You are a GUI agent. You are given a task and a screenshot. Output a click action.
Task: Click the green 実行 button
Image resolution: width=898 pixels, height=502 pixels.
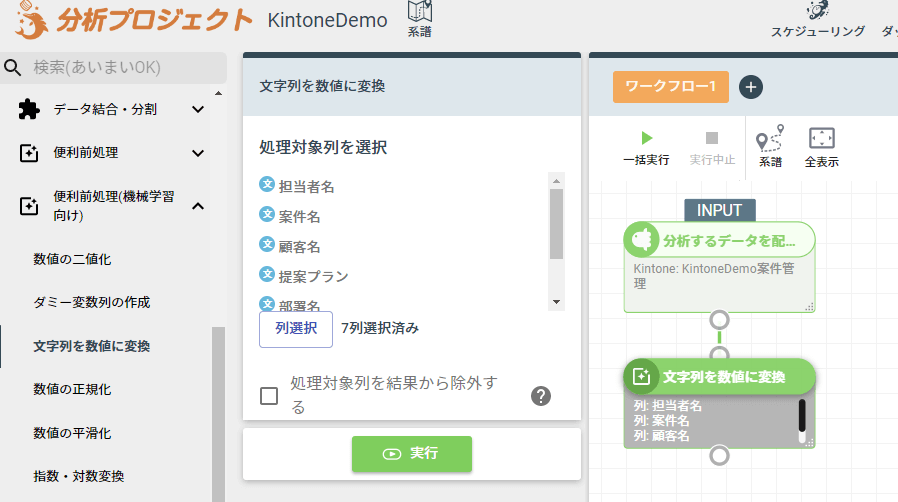coord(412,454)
